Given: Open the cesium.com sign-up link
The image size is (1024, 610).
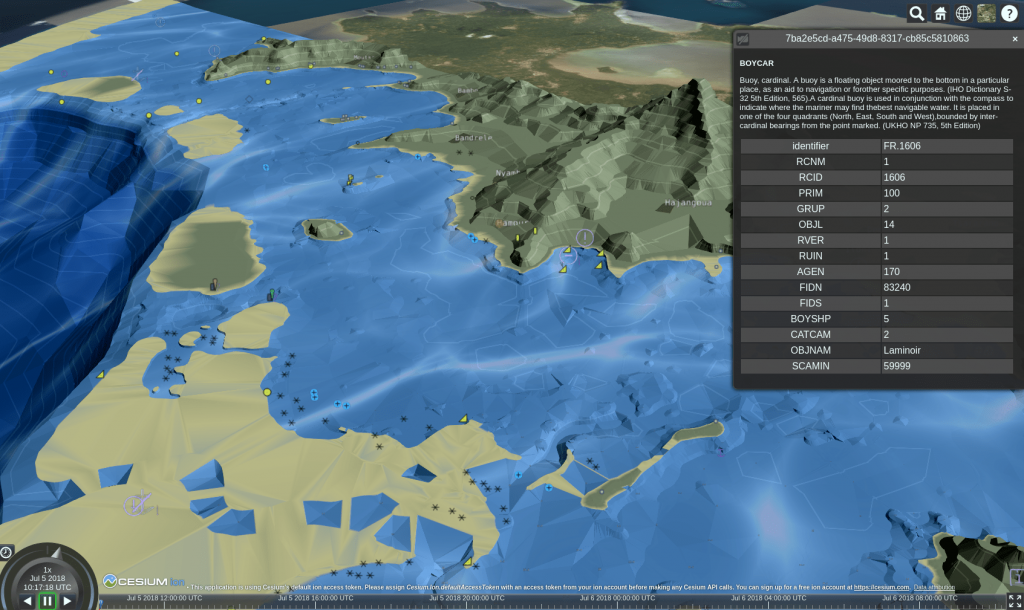Looking at the screenshot, I should point(881,587).
